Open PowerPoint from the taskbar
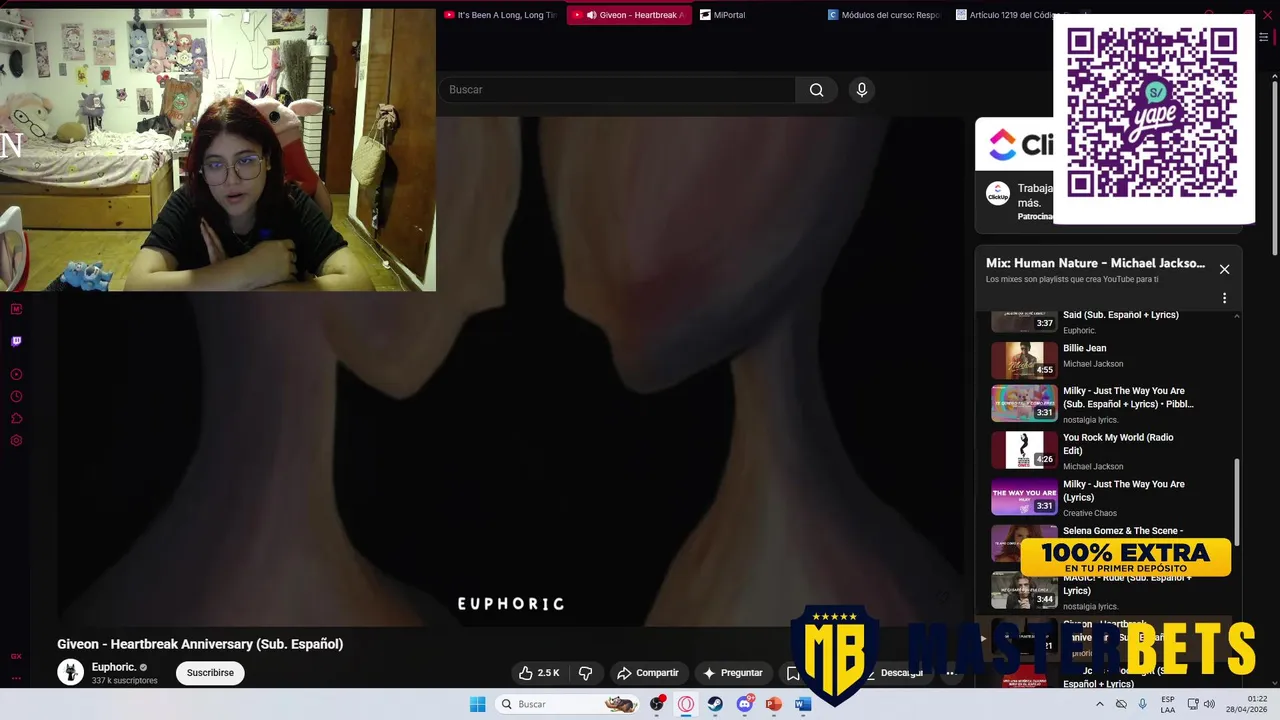 point(773,704)
